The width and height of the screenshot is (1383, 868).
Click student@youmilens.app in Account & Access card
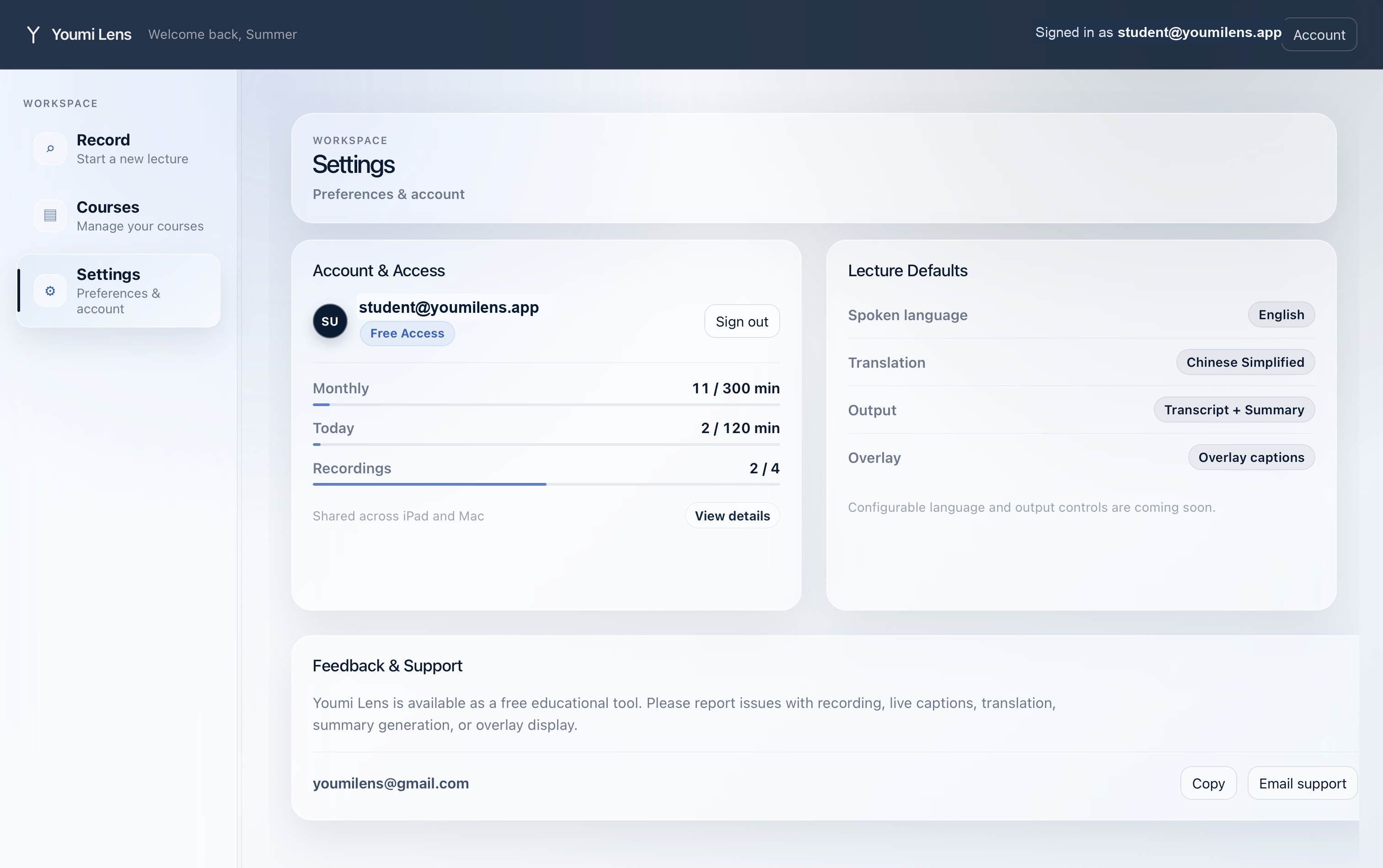pos(448,307)
